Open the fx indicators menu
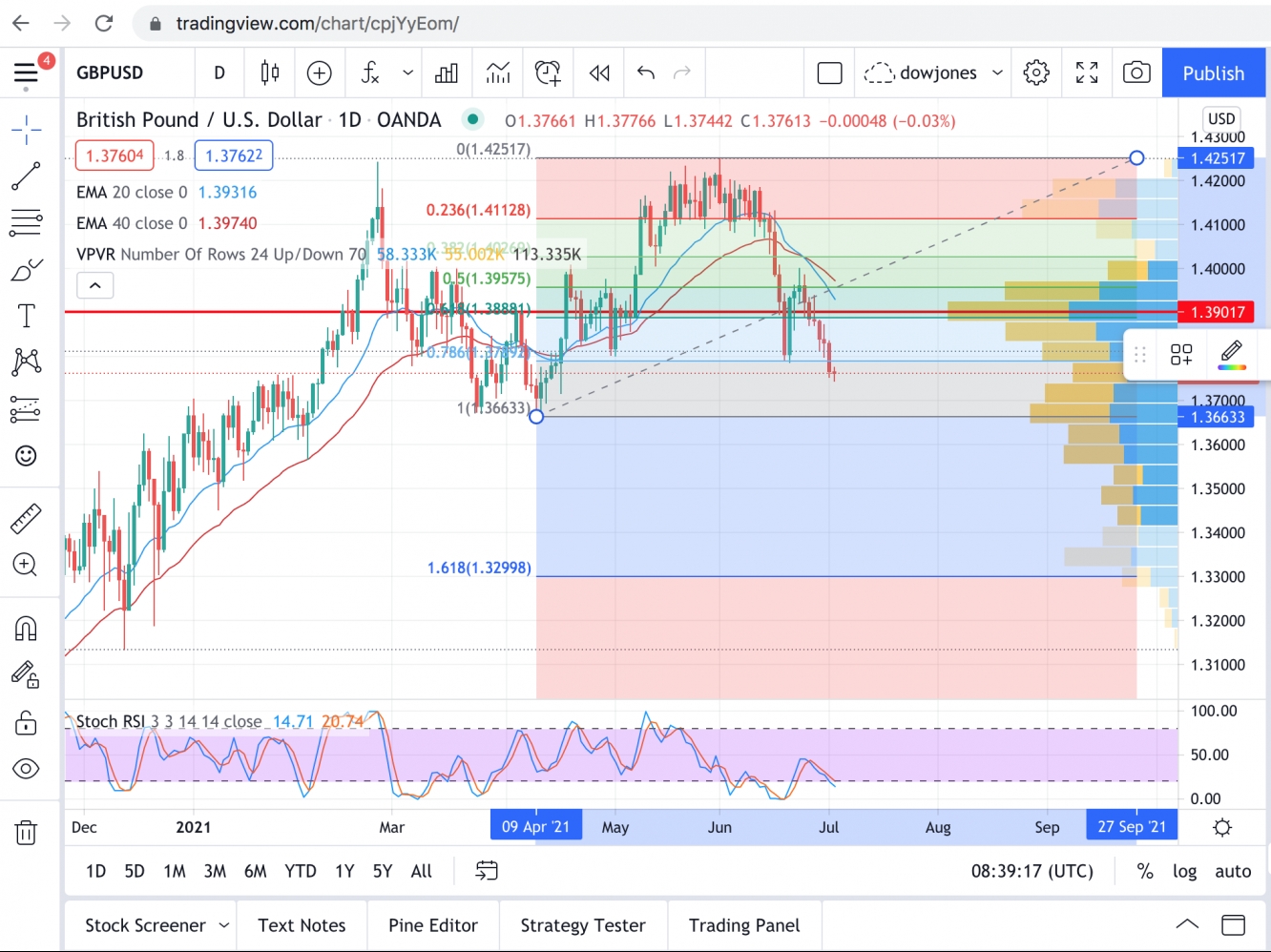This screenshot has height=952, width=1271. click(x=370, y=72)
